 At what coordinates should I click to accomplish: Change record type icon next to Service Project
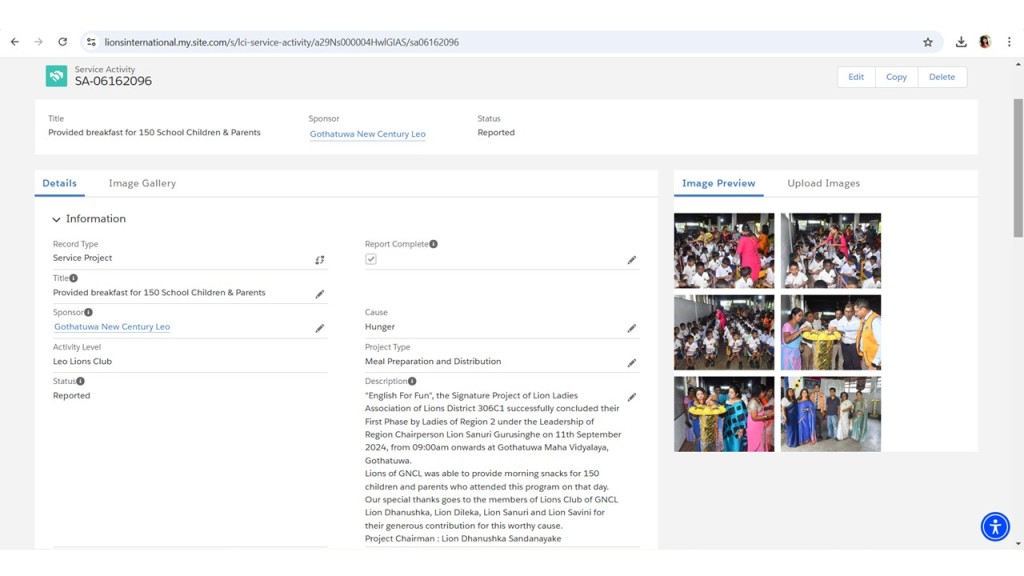(x=319, y=260)
